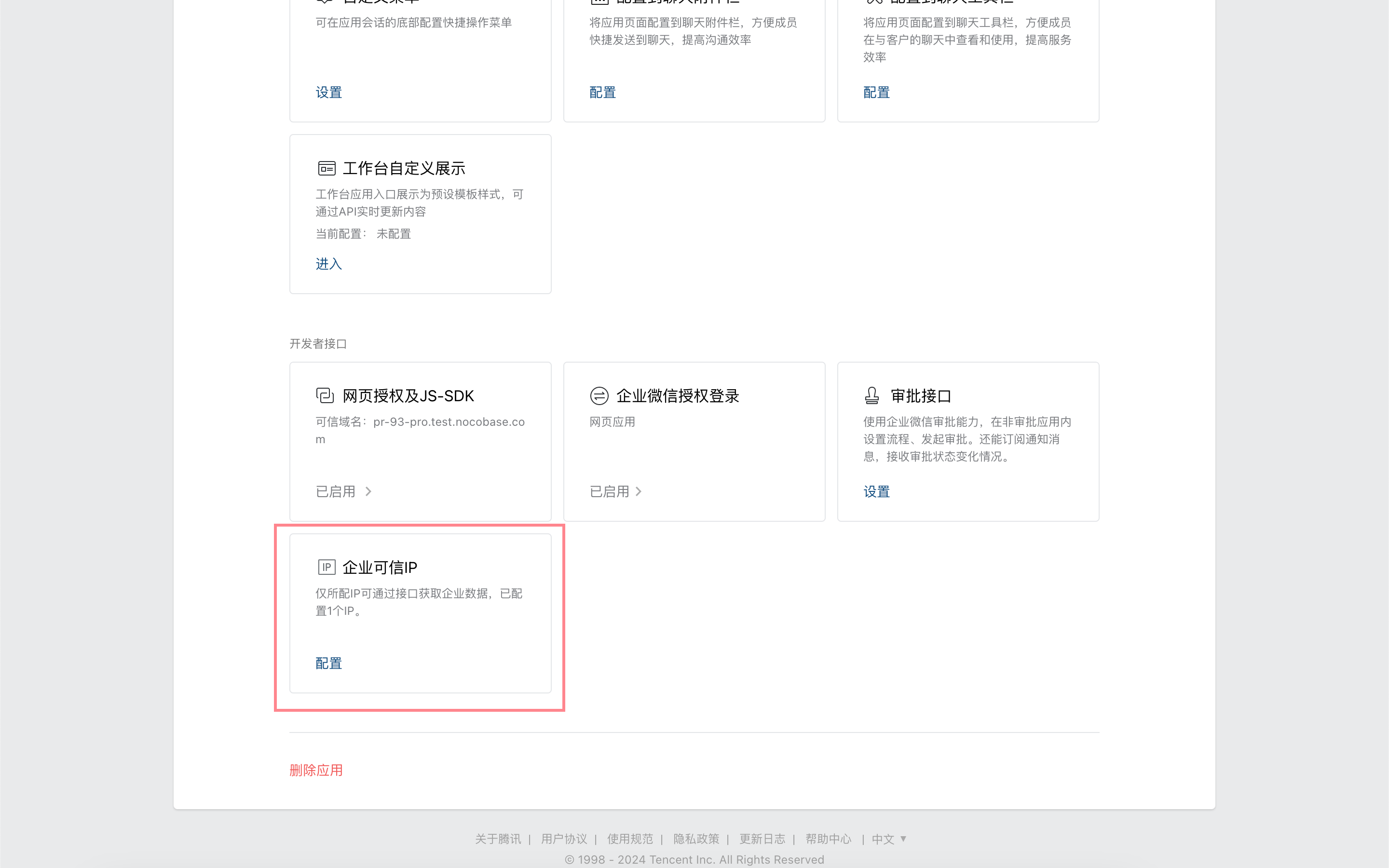Click 进入 under 工作台自定义展示
Viewport: 1389px width, 868px height.
pyautogui.click(x=329, y=263)
